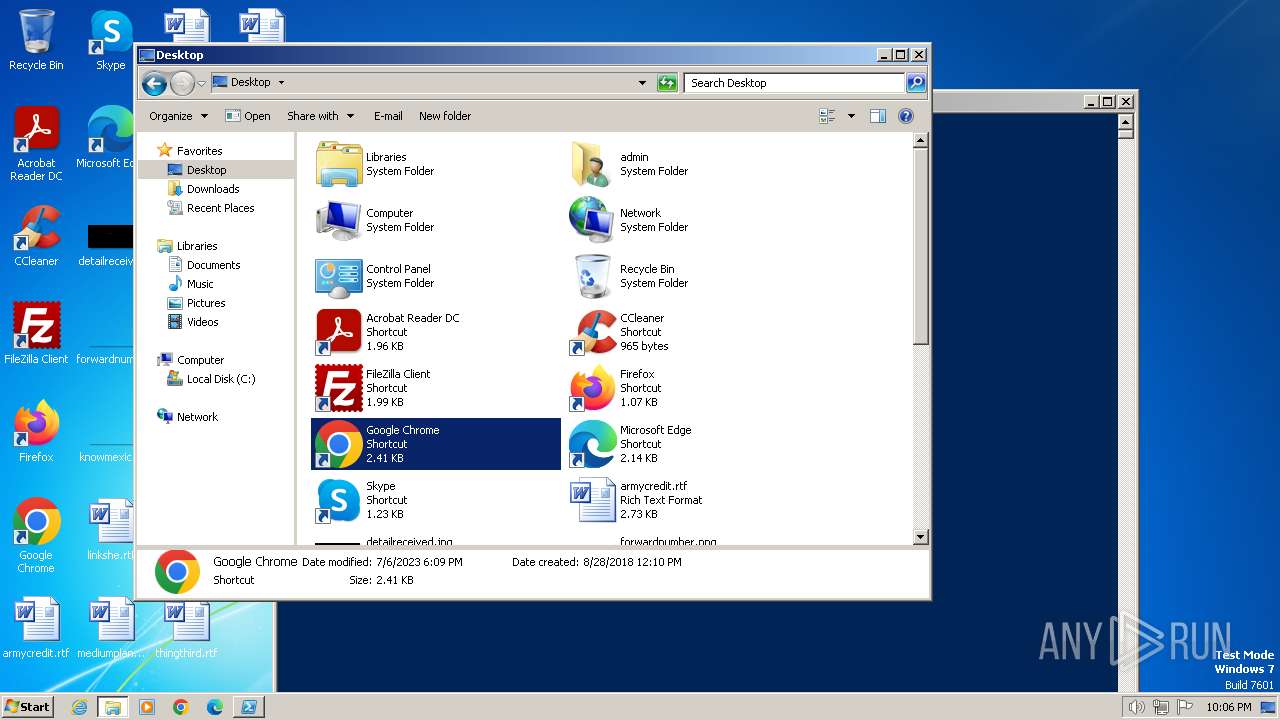Open Pictures library in navigation pane
The width and height of the screenshot is (1280, 720).
(x=206, y=303)
